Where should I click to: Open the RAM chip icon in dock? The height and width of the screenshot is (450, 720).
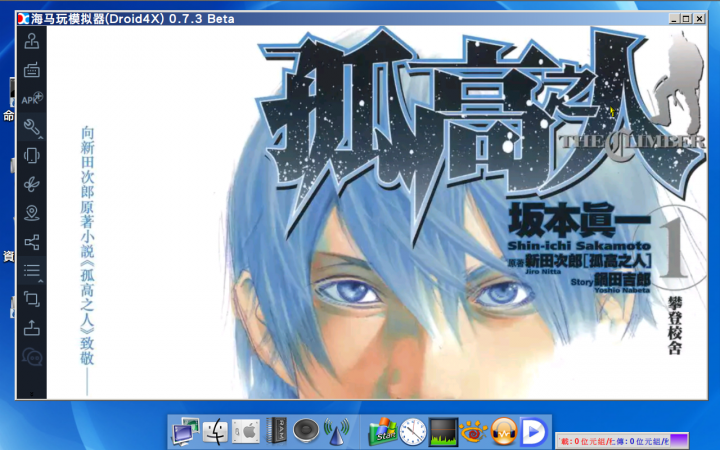[x=276, y=431]
